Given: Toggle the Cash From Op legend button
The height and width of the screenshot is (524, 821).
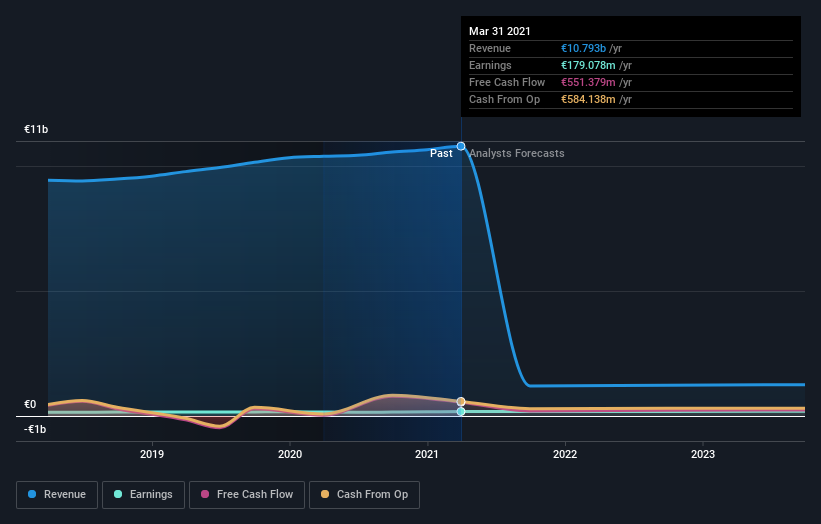Looking at the screenshot, I should pos(364,495).
